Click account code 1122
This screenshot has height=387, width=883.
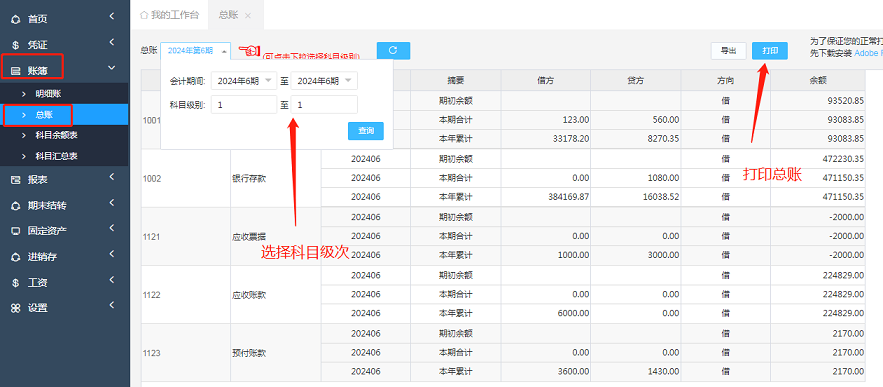[x=152, y=295]
